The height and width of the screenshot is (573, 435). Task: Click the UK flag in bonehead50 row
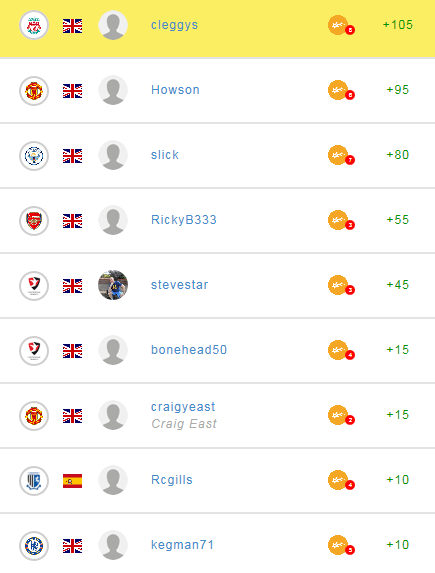tap(72, 350)
